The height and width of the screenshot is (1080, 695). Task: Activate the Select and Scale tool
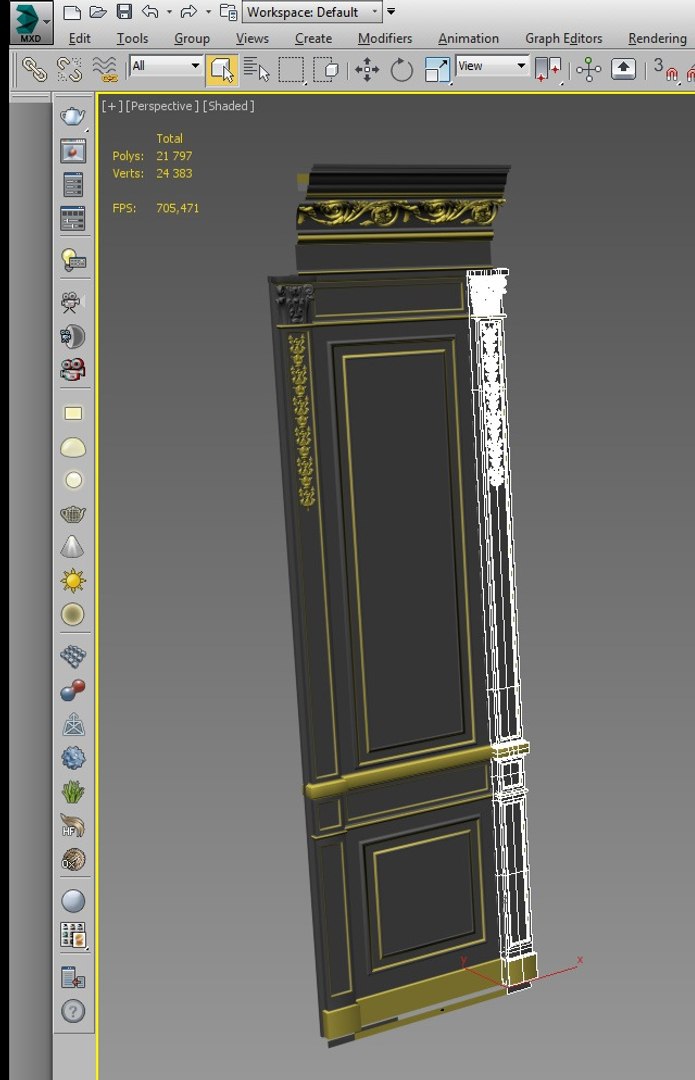pos(437,70)
